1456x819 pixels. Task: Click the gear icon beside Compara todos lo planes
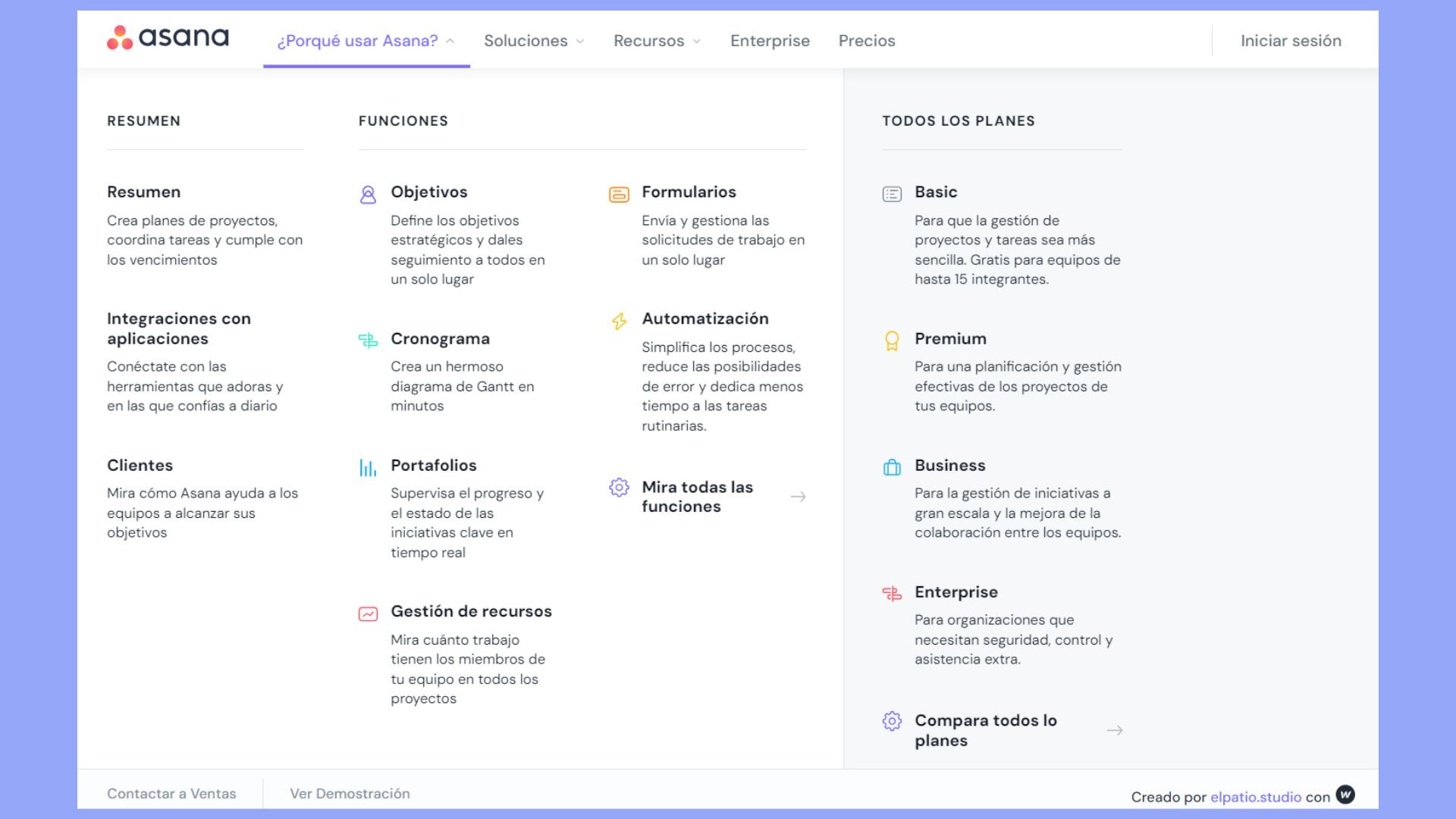click(892, 720)
